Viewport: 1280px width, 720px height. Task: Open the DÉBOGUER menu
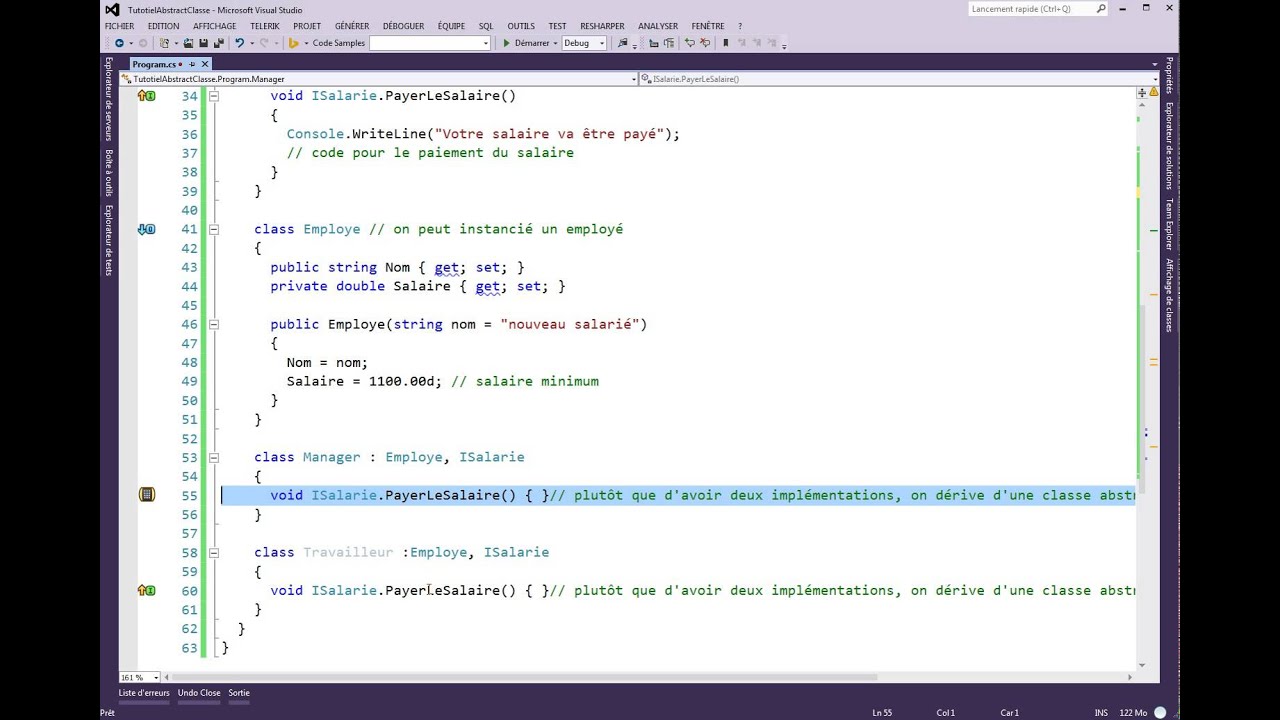pos(403,26)
